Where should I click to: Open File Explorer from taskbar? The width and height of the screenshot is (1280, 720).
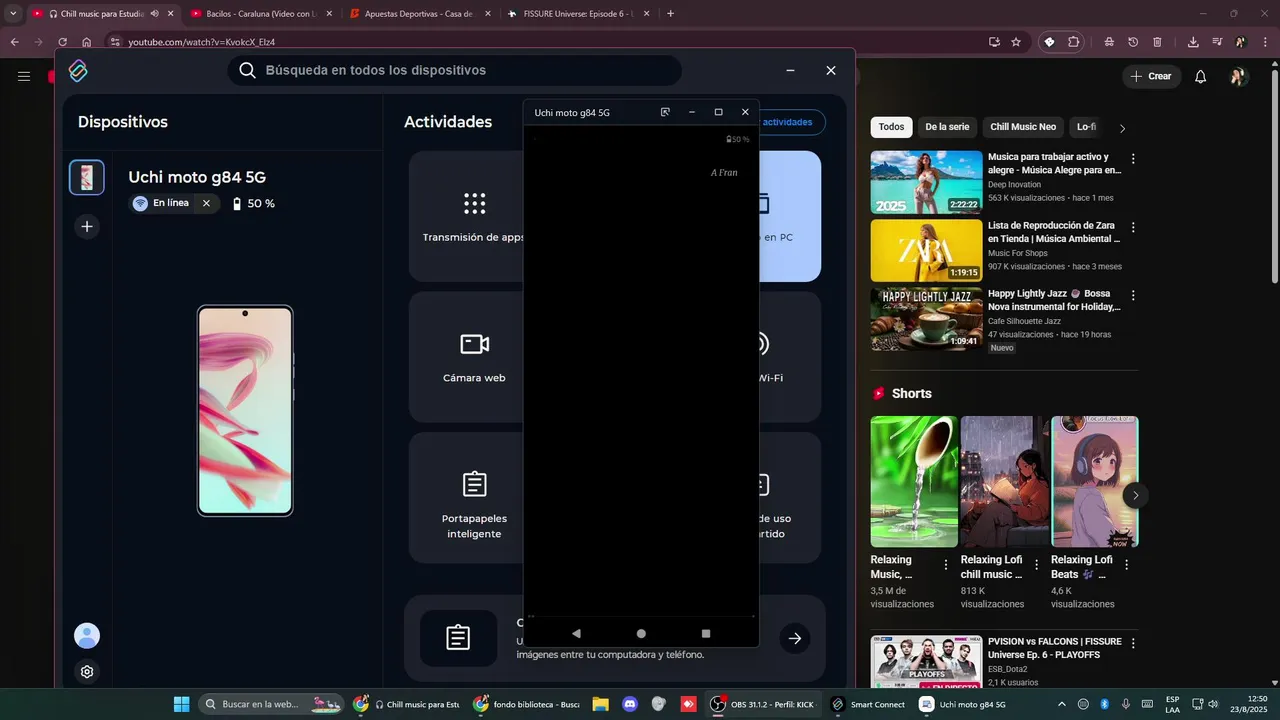(600, 704)
